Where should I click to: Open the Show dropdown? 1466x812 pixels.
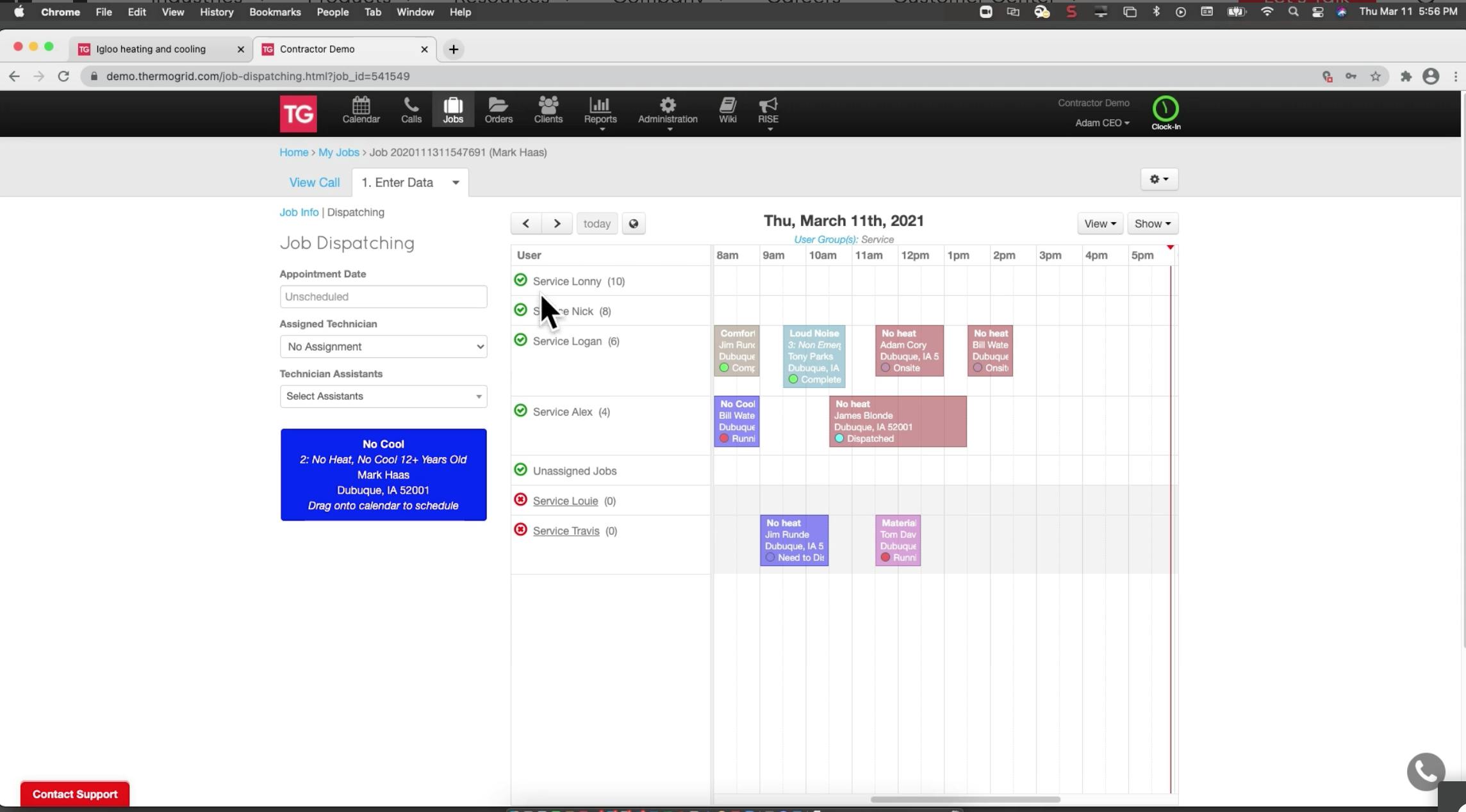pos(1152,223)
